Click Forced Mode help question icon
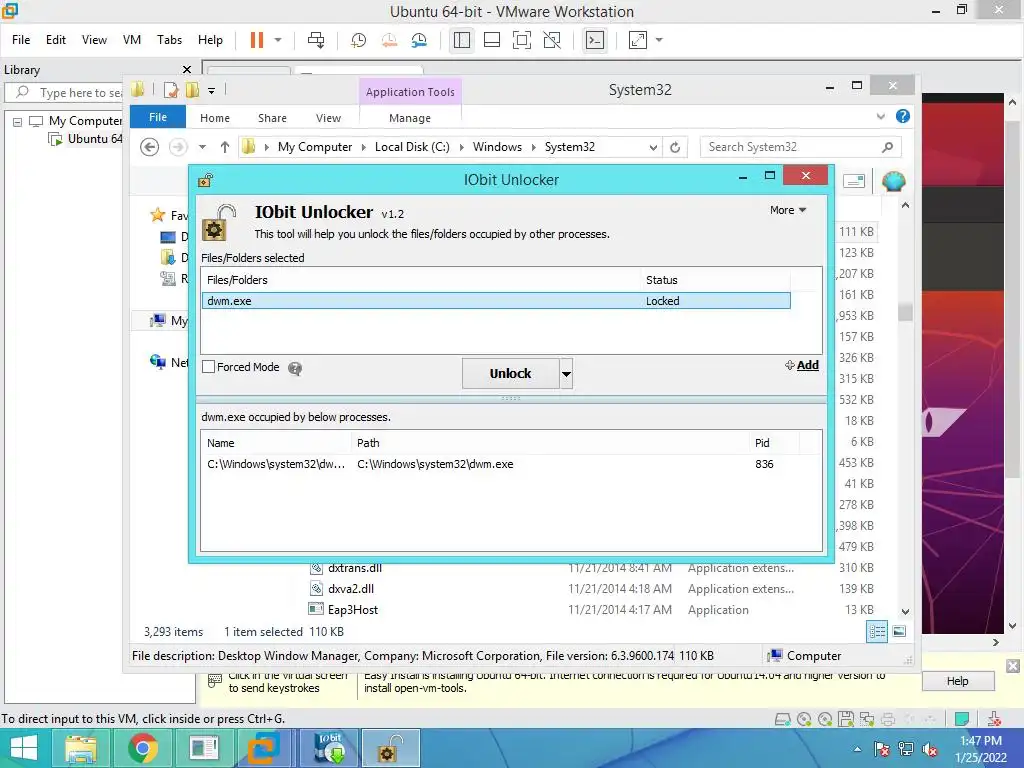The width and height of the screenshot is (1024, 768). (295, 368)
